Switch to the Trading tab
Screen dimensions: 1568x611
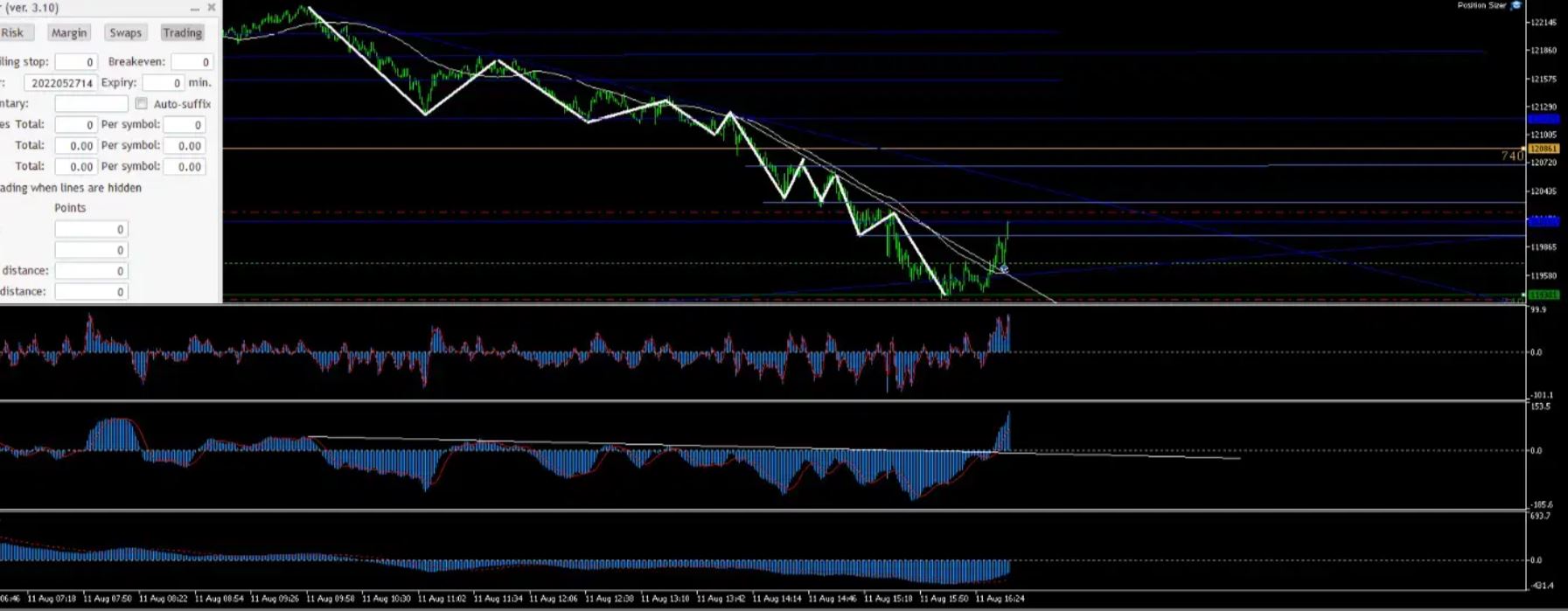(182, 32)
